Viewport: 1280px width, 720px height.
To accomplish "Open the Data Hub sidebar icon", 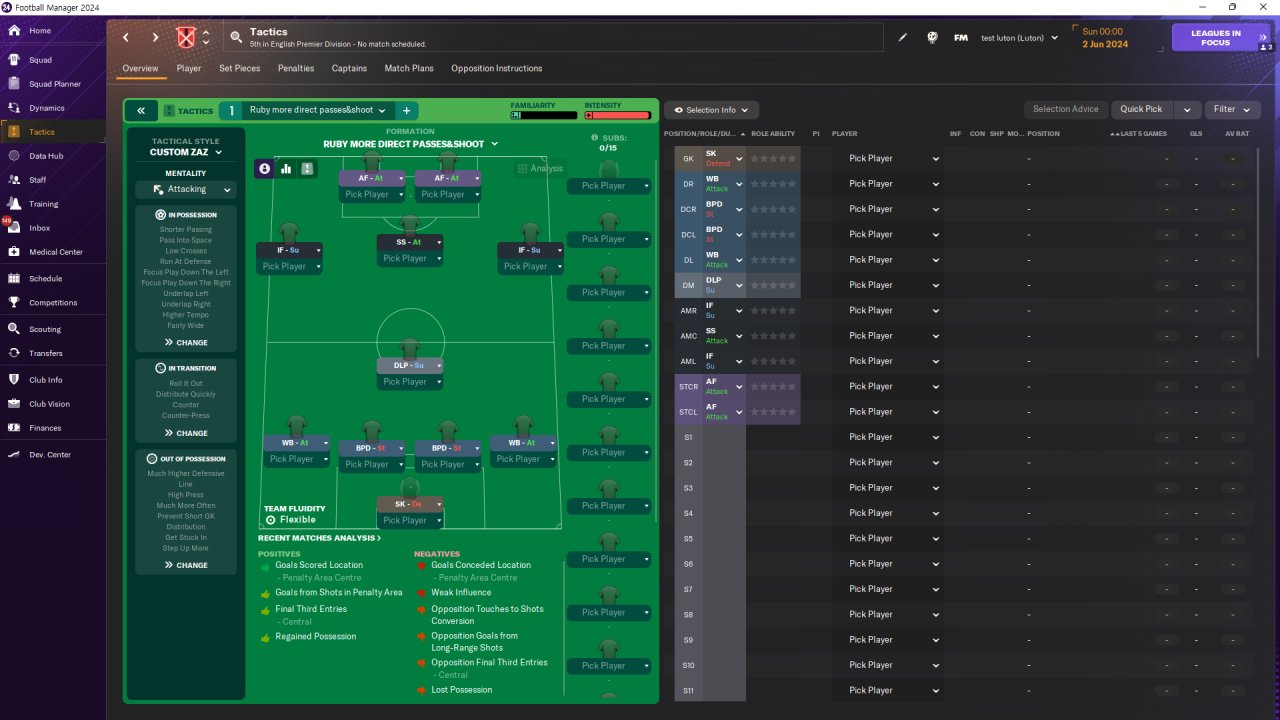I will 14,156.
